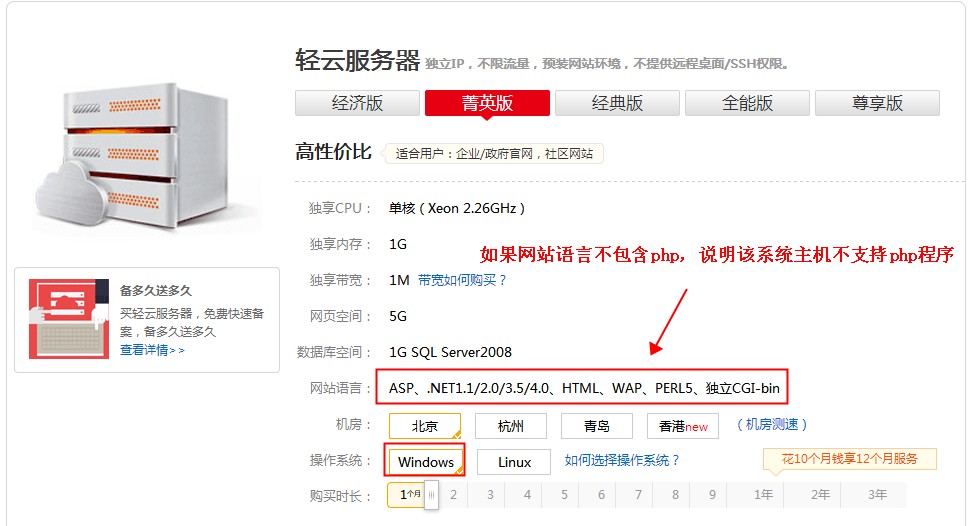Choose 杭州 data center option

coord(510,426)
